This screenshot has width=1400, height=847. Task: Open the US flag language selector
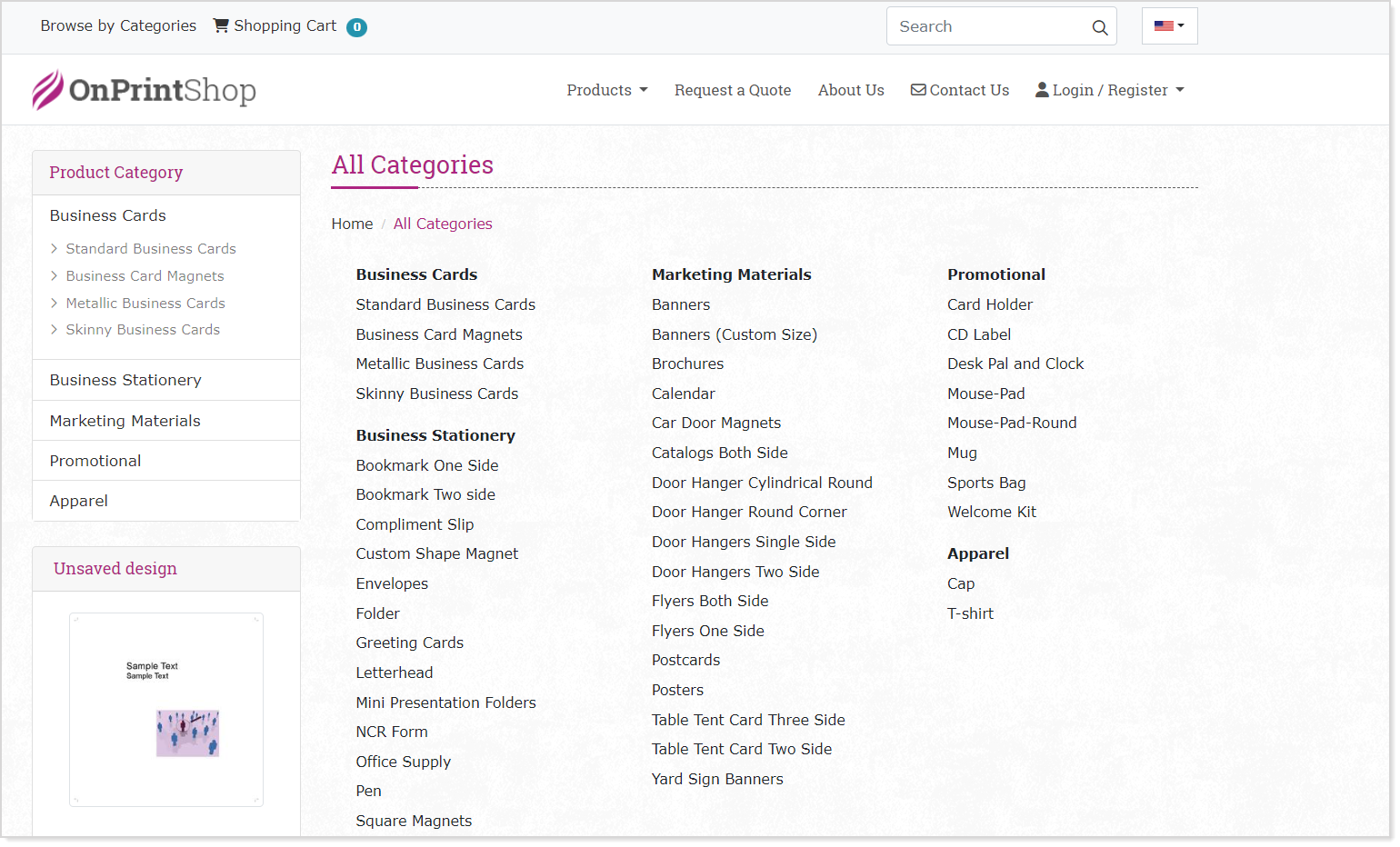click(x=1169, y=26)
